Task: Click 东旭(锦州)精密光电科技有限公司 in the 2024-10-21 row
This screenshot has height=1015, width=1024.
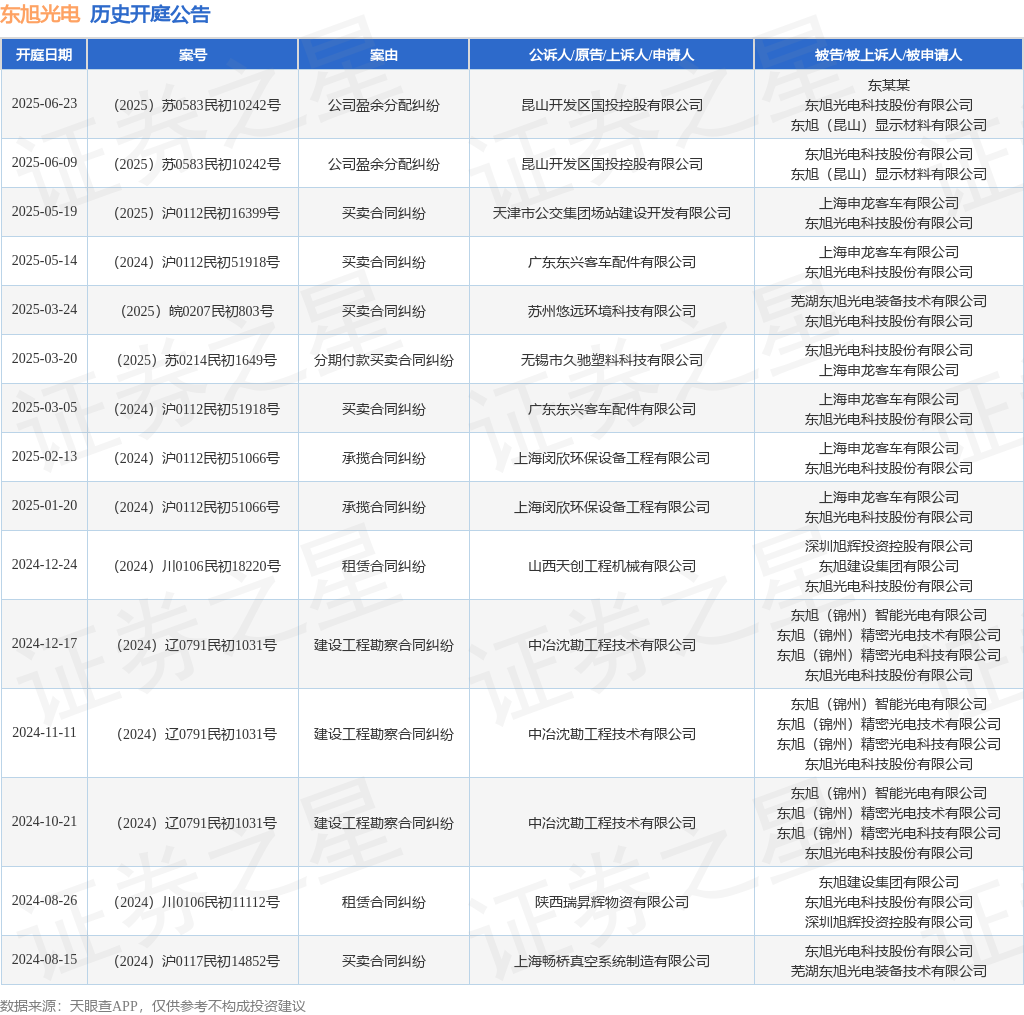Action: pyautogui.click(x=888, y=833)
